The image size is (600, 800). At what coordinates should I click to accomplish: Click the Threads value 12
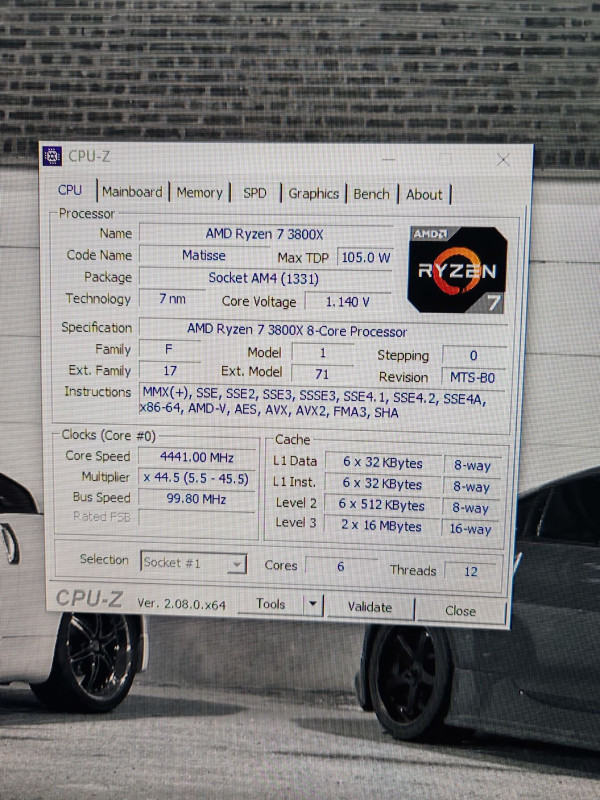(471, 571)
